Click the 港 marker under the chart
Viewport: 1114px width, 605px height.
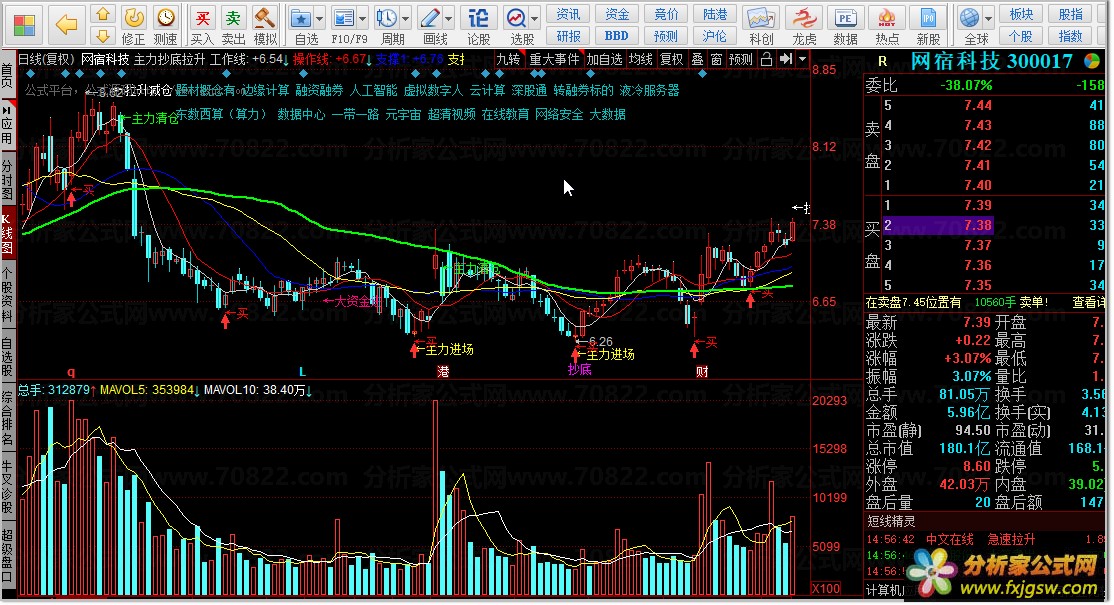tap(443, 371)
